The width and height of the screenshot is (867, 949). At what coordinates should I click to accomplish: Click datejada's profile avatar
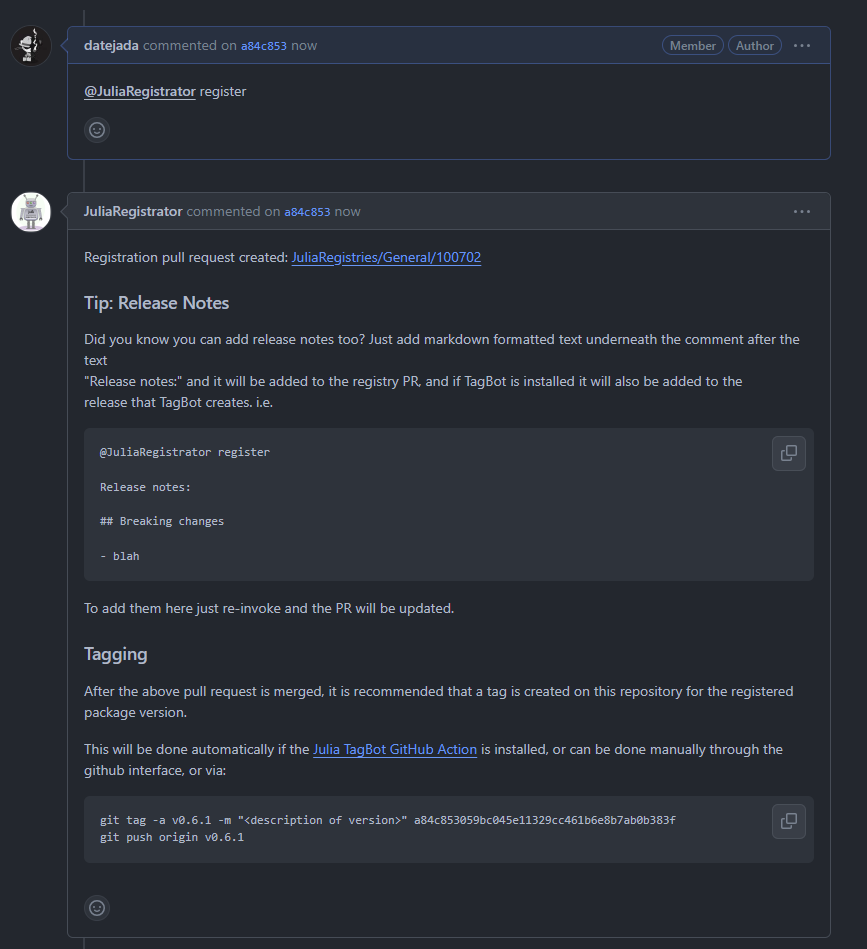click(30, 45)
